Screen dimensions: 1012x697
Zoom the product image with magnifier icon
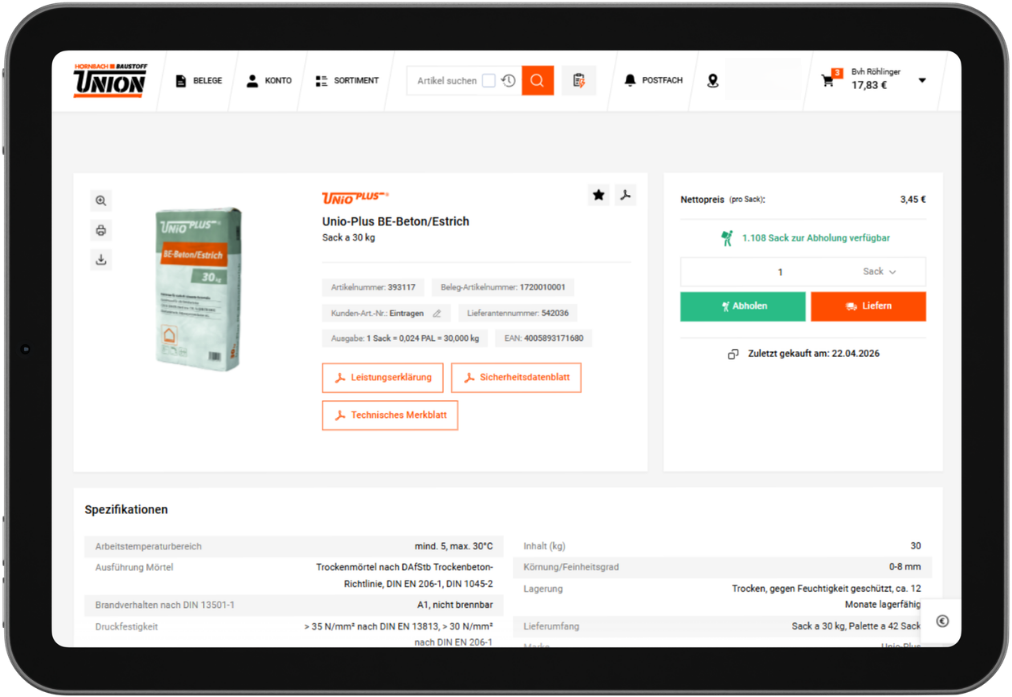tap(101, 201)
